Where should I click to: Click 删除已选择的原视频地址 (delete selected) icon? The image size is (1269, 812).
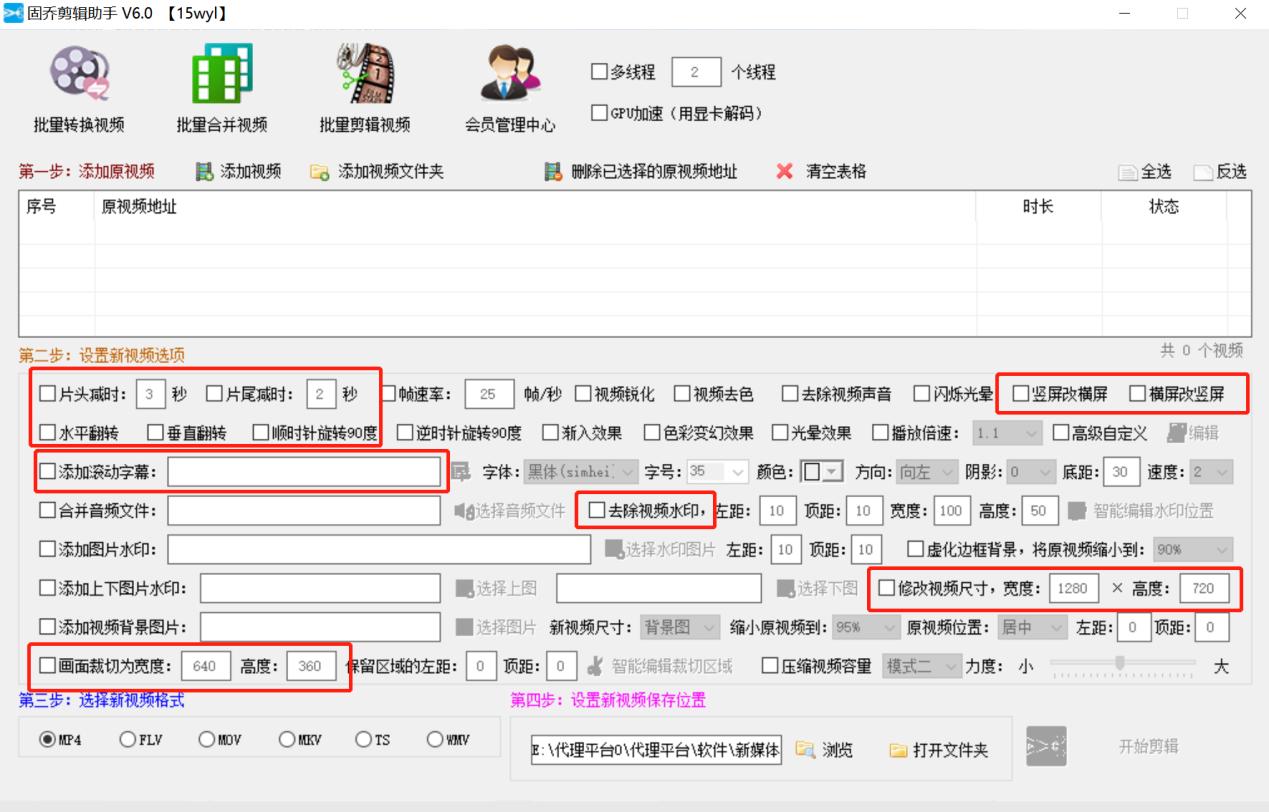point(553,172)
